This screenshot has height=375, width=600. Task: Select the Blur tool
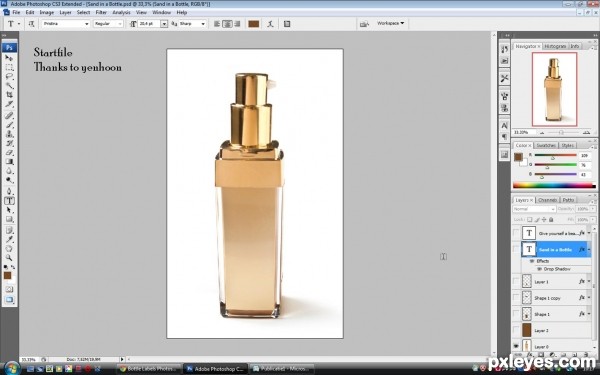point(9,171)
